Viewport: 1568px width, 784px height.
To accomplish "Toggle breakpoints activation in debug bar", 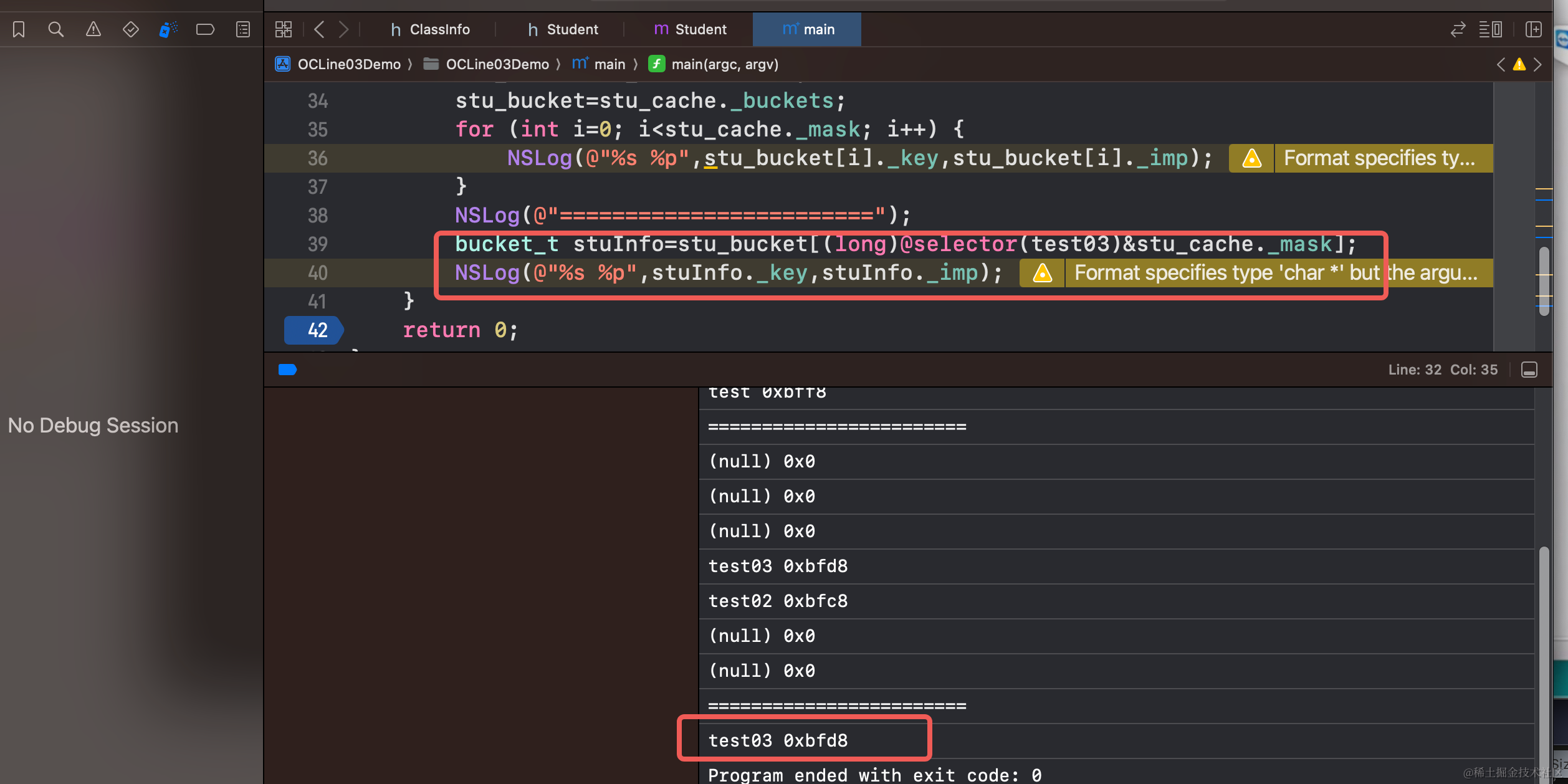I will (x=287, y=370).
